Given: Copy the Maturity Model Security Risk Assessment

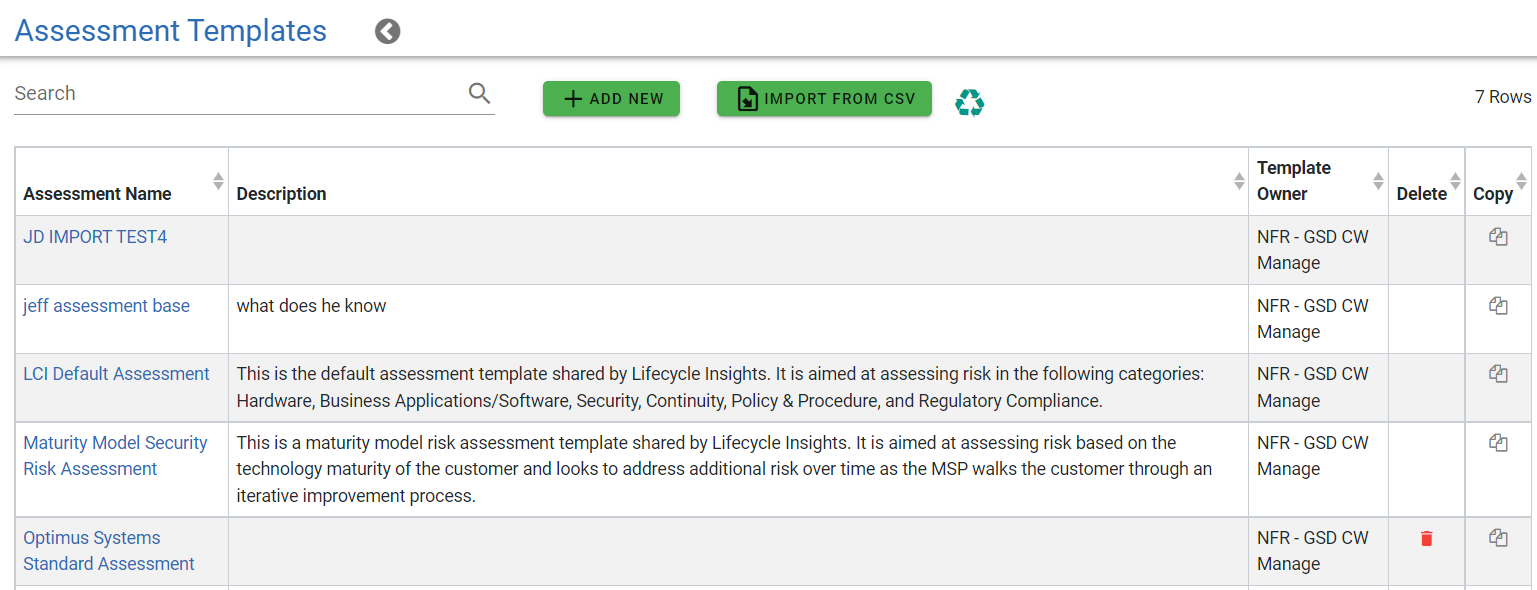Looking at the screenshot, I should pyautogui.click(x=1498, y=441).
